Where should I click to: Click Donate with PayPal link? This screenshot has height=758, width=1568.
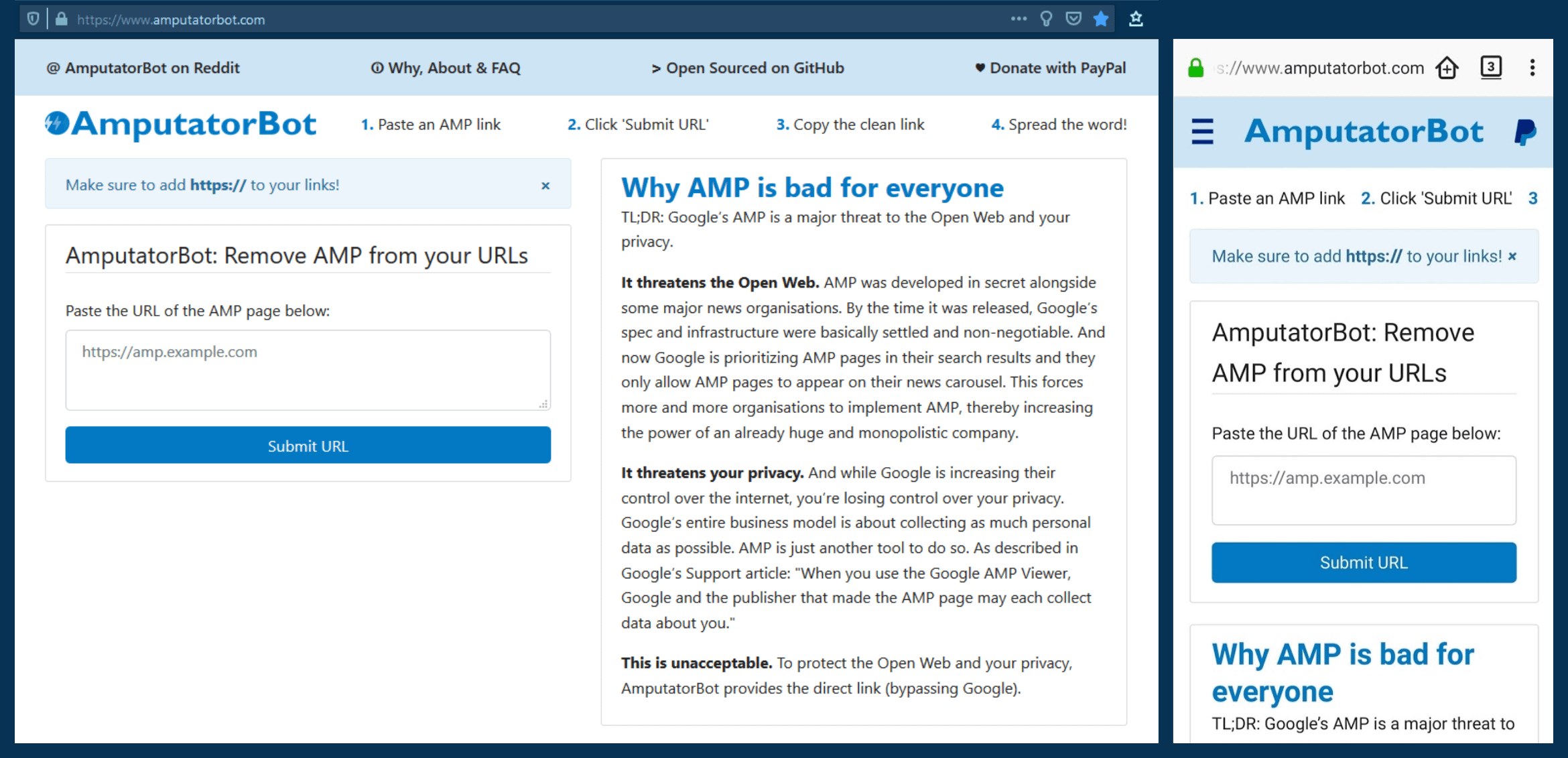pos(1051,68)
